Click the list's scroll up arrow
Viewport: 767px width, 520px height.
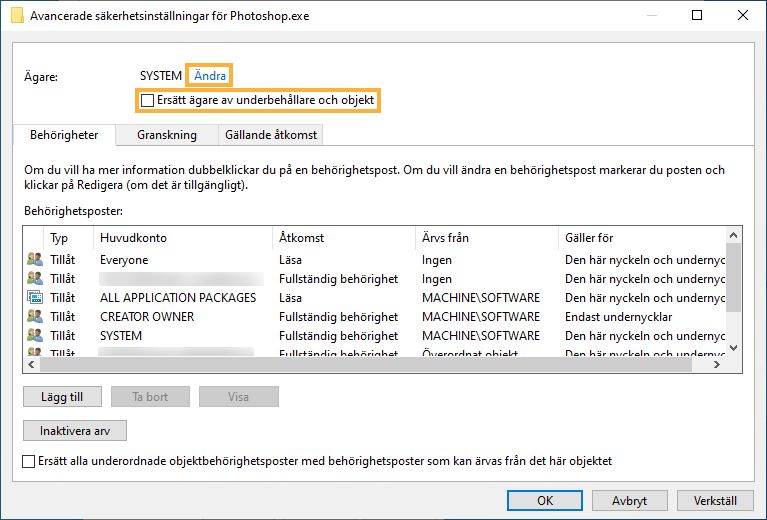[x=733, y=235]
